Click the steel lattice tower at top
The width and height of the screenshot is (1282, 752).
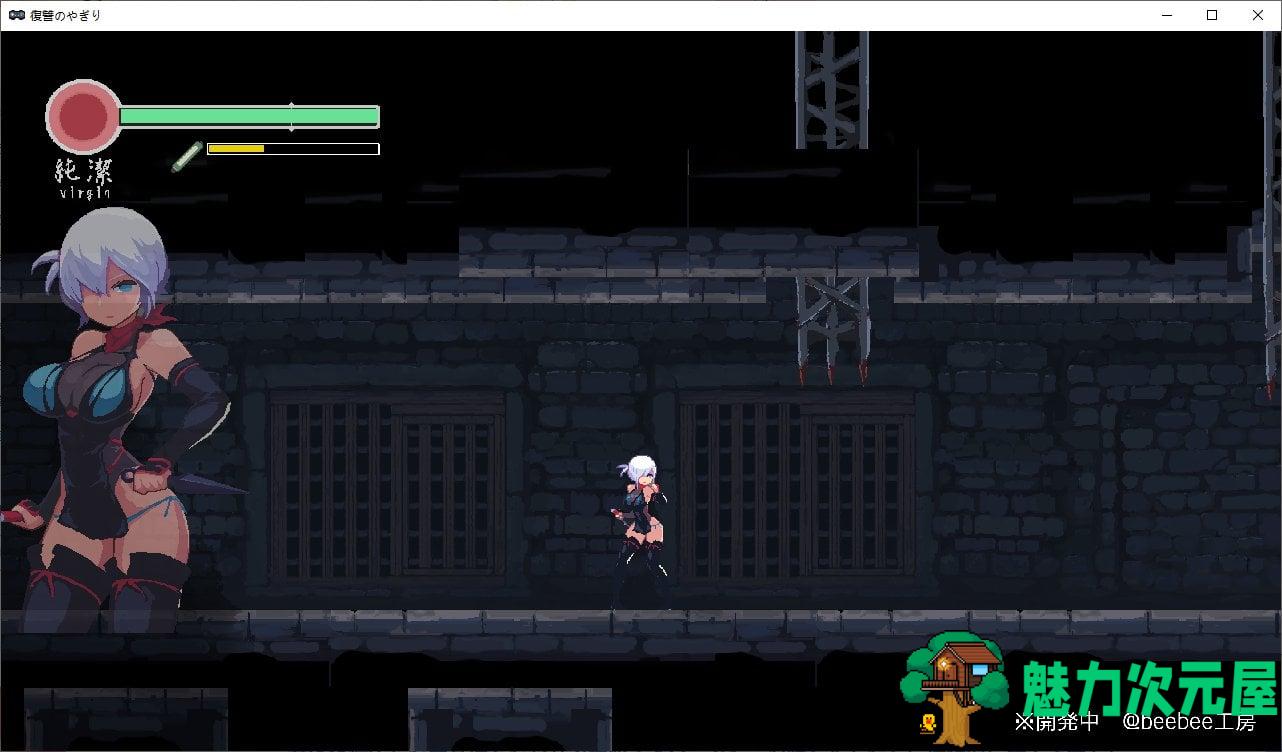(832, 90)
